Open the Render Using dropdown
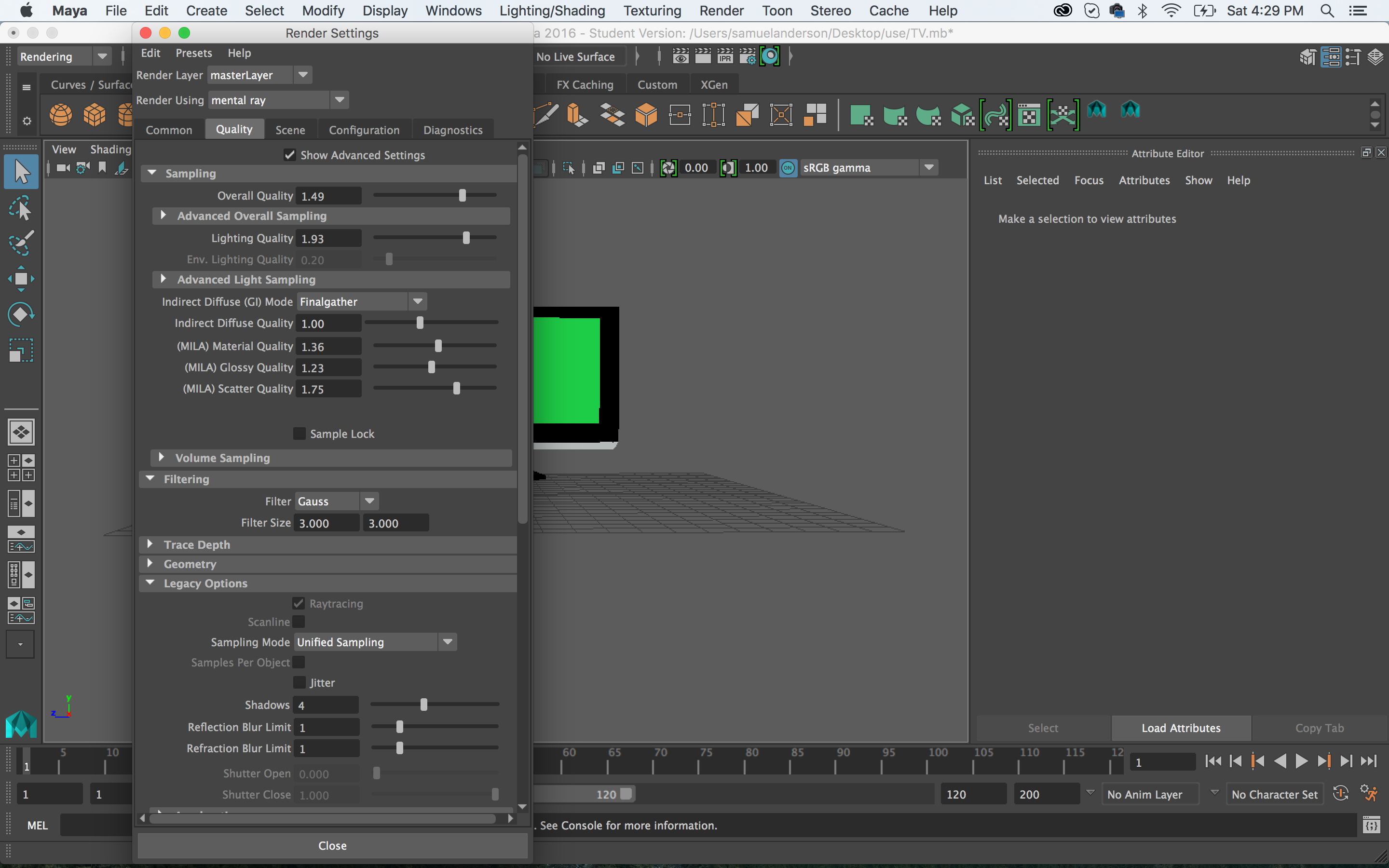 point(339,99)
